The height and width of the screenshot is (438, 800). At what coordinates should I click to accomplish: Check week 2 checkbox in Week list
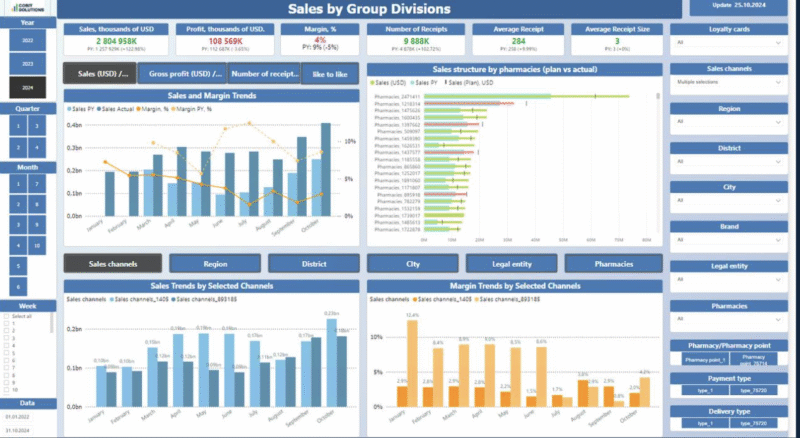pyautogui.click(x=8, y=331)
